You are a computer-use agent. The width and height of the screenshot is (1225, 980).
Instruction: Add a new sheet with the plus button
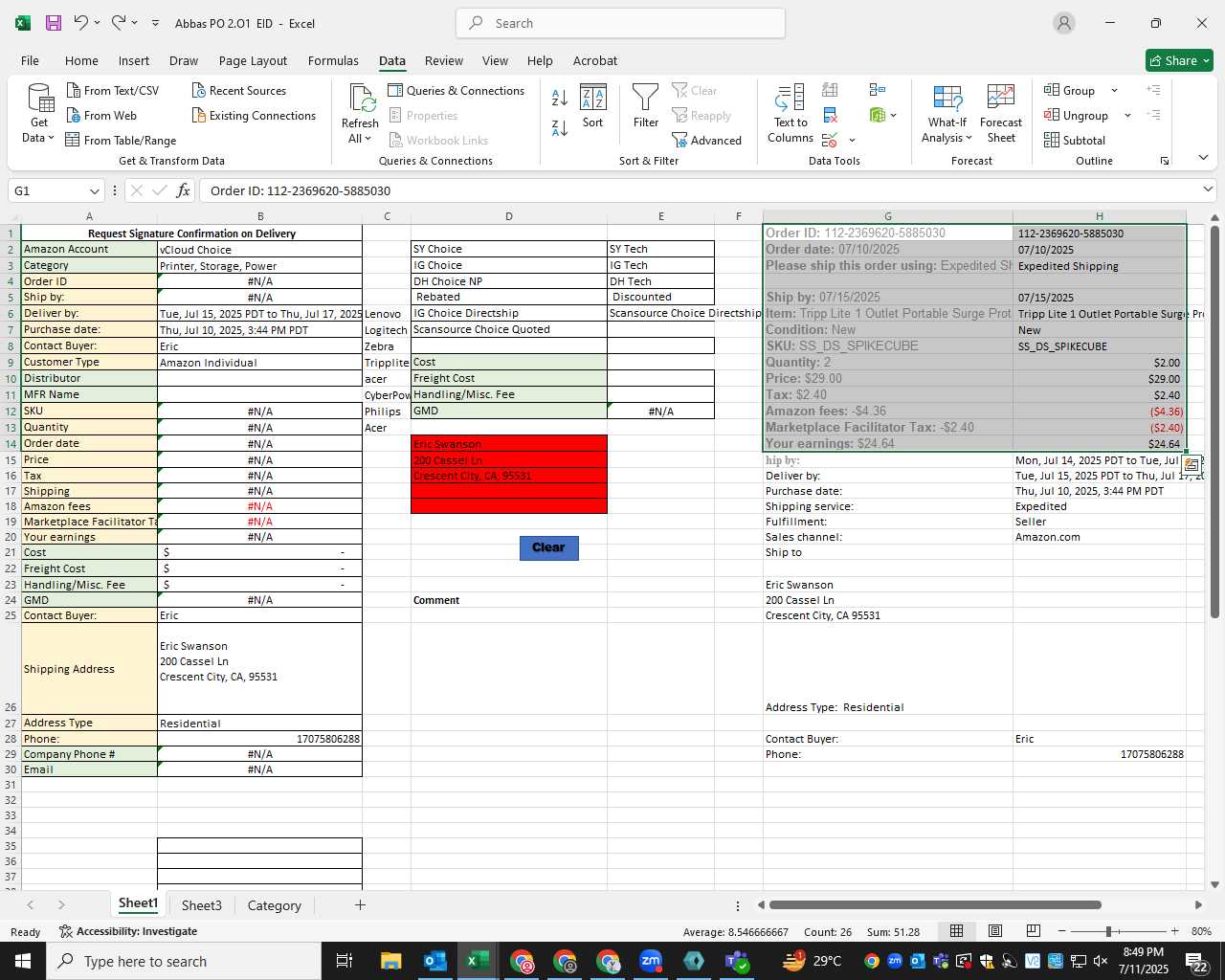[360, 904]
